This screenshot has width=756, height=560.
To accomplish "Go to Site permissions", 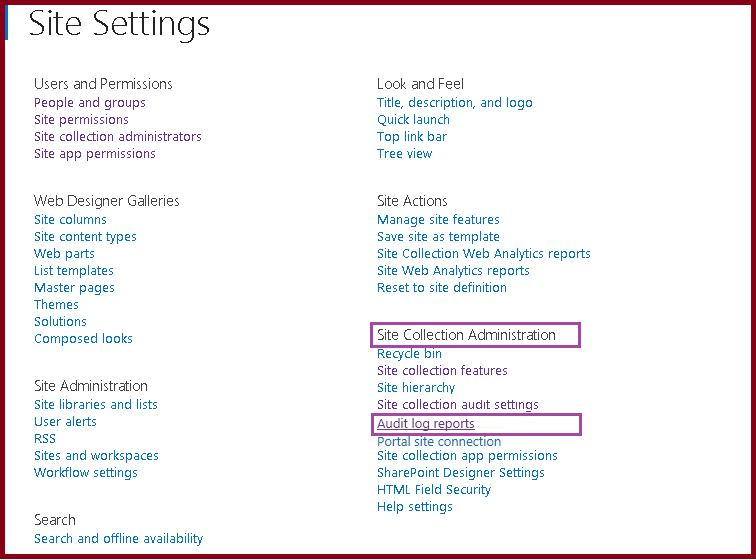I will [81, 120].
